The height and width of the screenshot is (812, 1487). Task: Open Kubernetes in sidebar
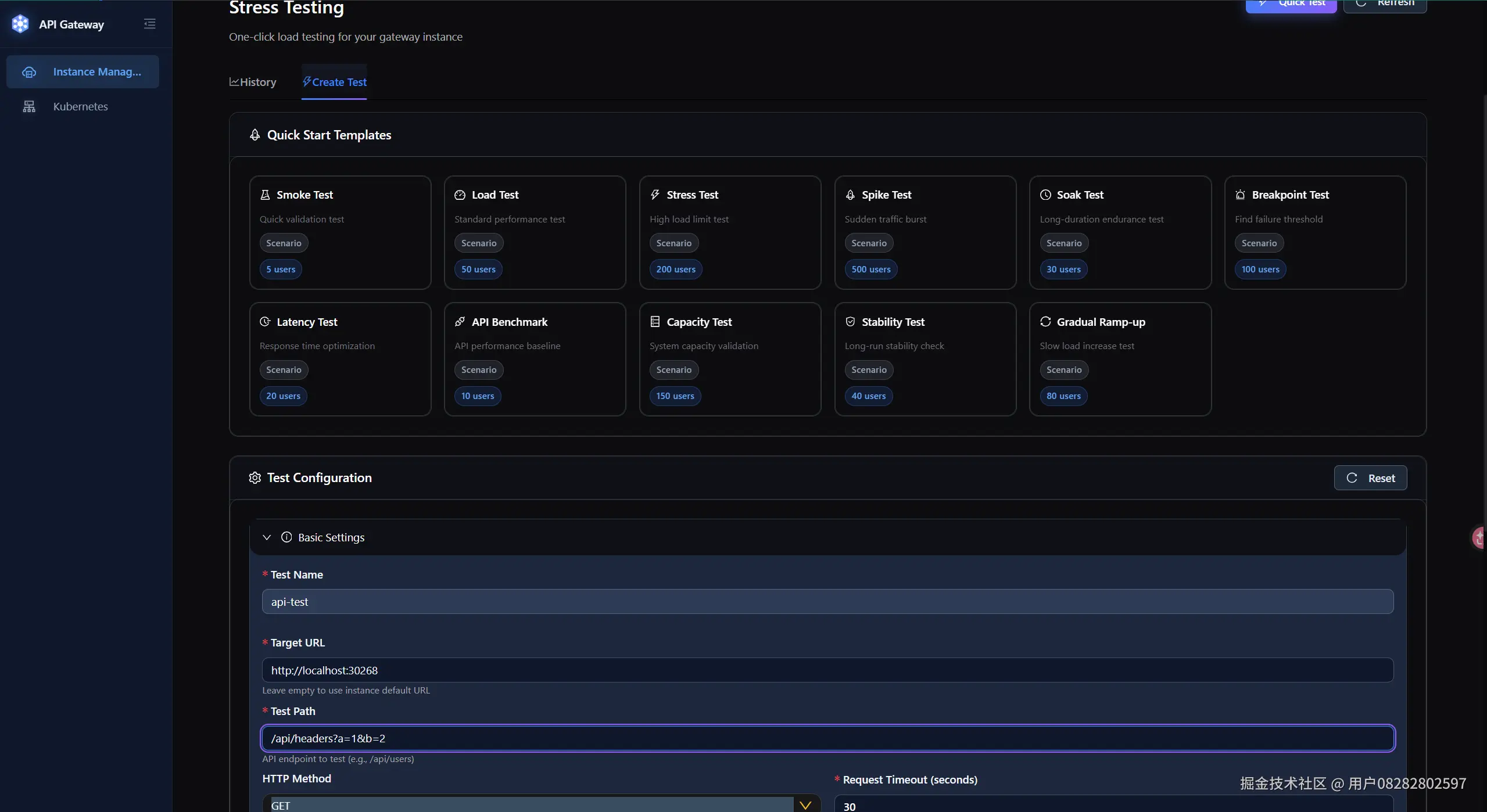tap(83, 106)
